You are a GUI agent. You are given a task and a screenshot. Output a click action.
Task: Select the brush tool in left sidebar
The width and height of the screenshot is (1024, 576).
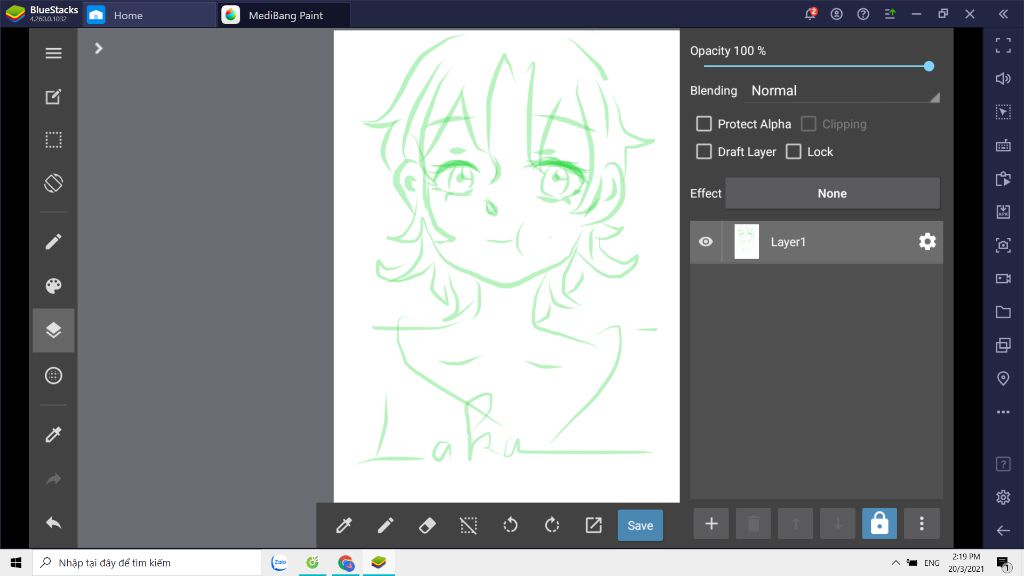click(54, 242)
